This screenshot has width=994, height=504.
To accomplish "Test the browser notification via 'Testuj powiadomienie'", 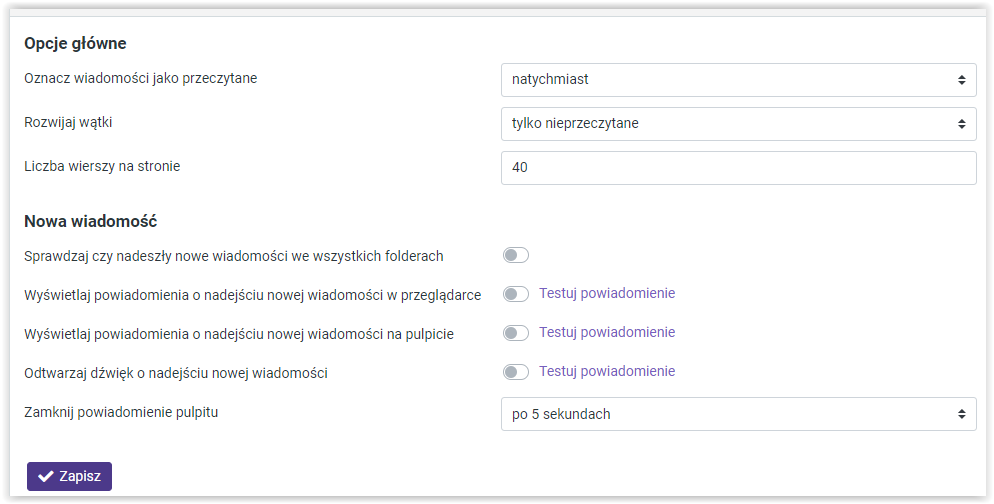I will point(607,294).
